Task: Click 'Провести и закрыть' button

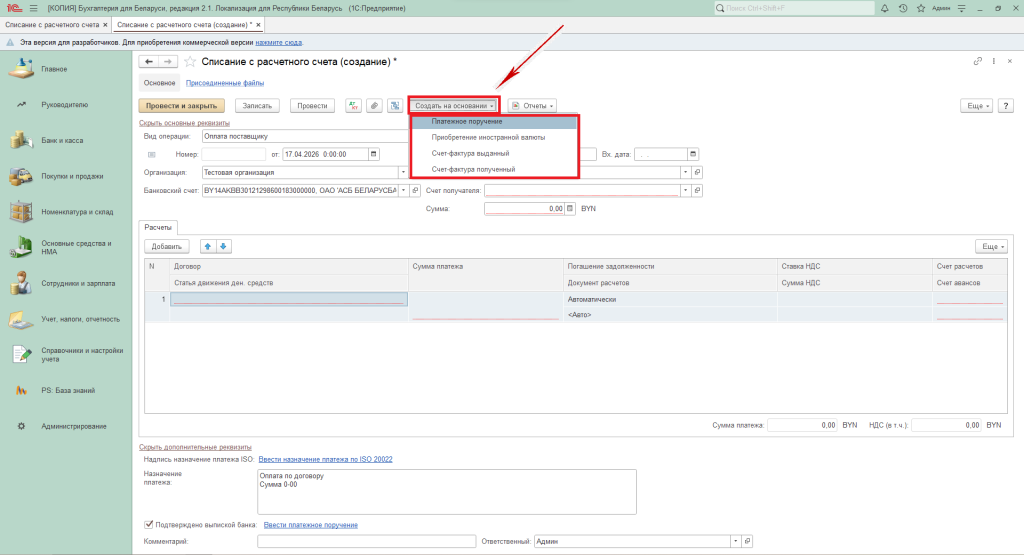Action: 180,105
